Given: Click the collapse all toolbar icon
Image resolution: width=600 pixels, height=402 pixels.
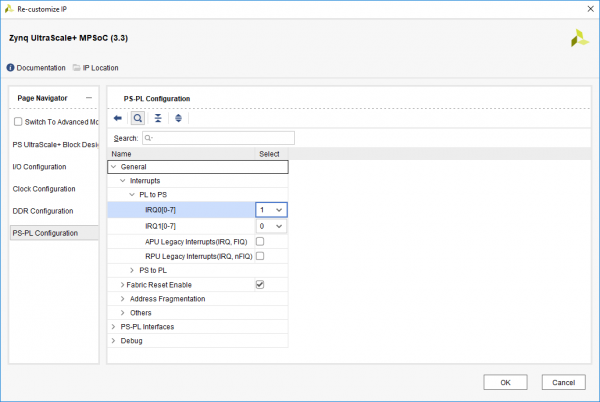Looking at the screenshot, I should pos(157,118).
